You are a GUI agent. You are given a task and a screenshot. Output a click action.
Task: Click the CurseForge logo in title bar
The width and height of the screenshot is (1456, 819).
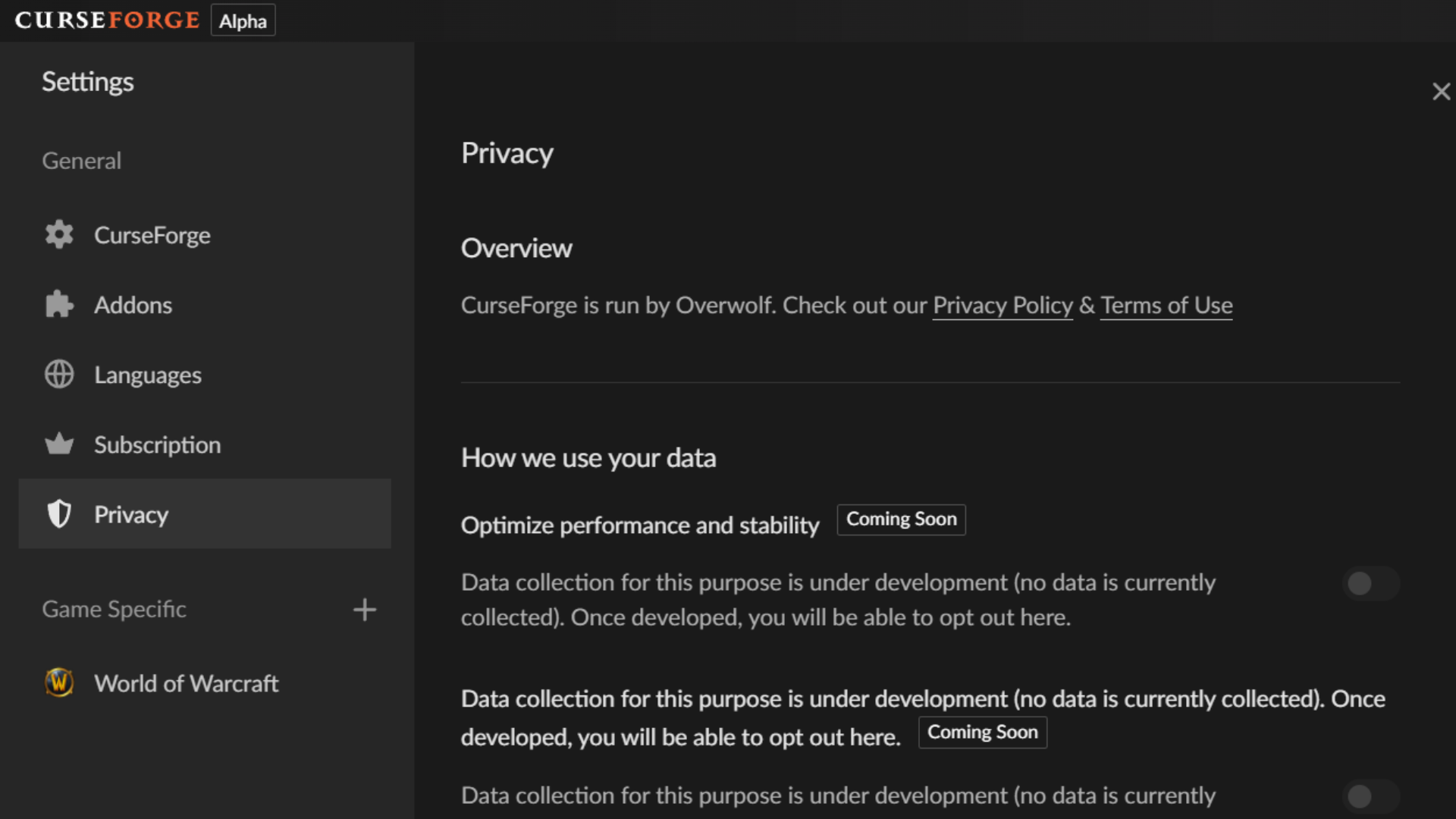click(x=107, y=20)
